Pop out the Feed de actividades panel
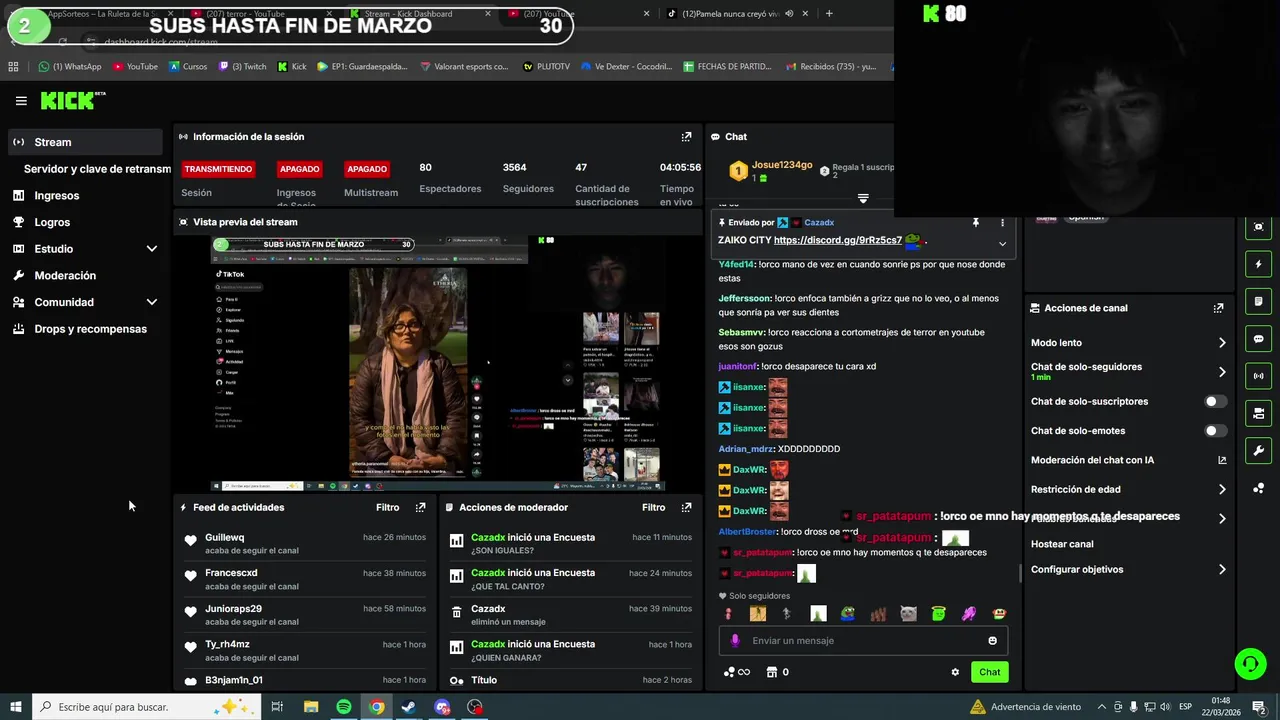 420,508
